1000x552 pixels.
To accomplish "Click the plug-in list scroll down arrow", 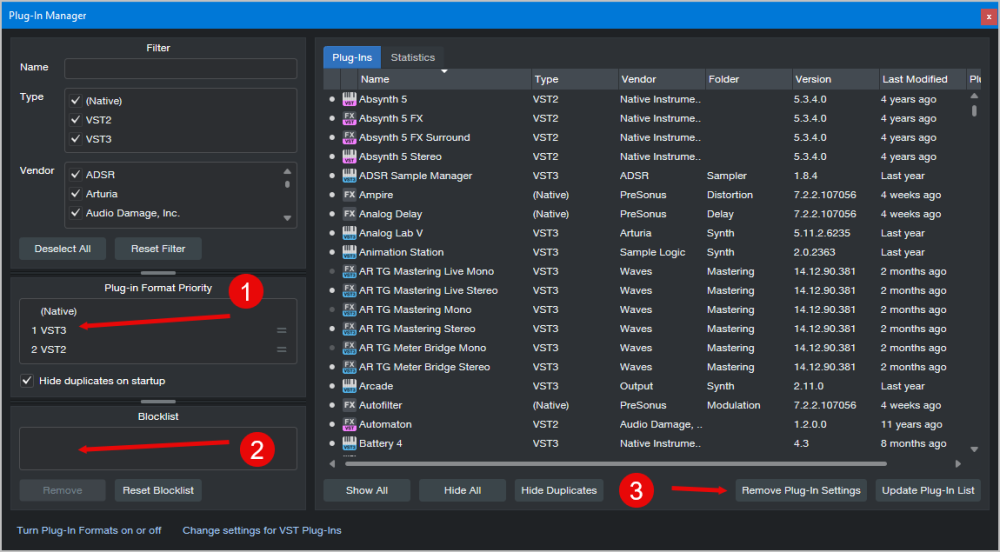I will [974, 449].
